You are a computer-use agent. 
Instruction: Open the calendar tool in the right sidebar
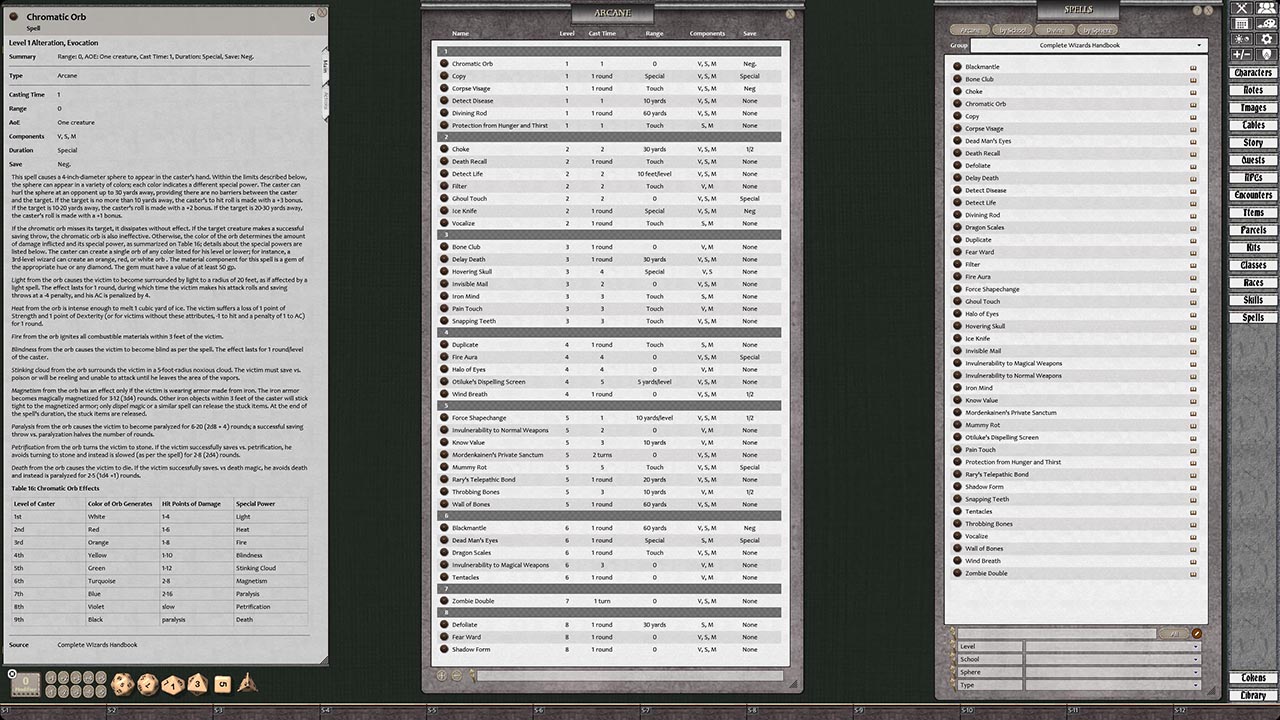tap(1242, 23)
